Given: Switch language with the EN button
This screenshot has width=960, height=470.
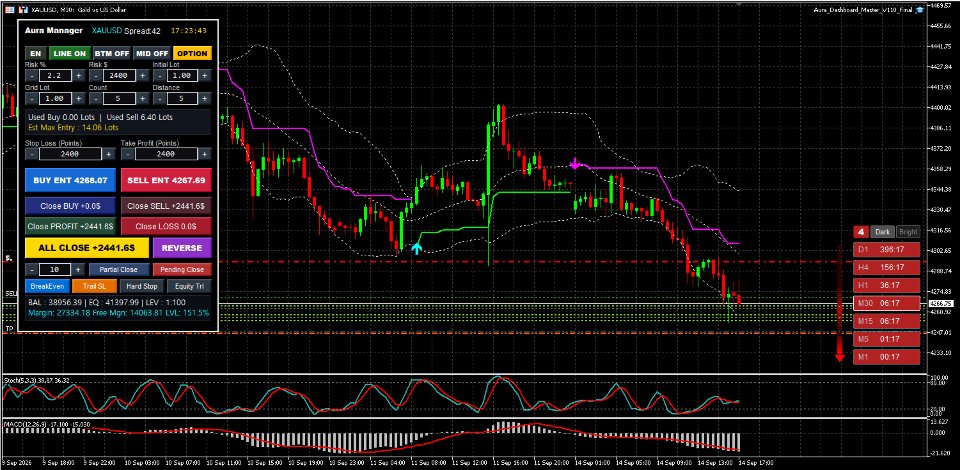Looking at the screenshot, I should 36,53.
